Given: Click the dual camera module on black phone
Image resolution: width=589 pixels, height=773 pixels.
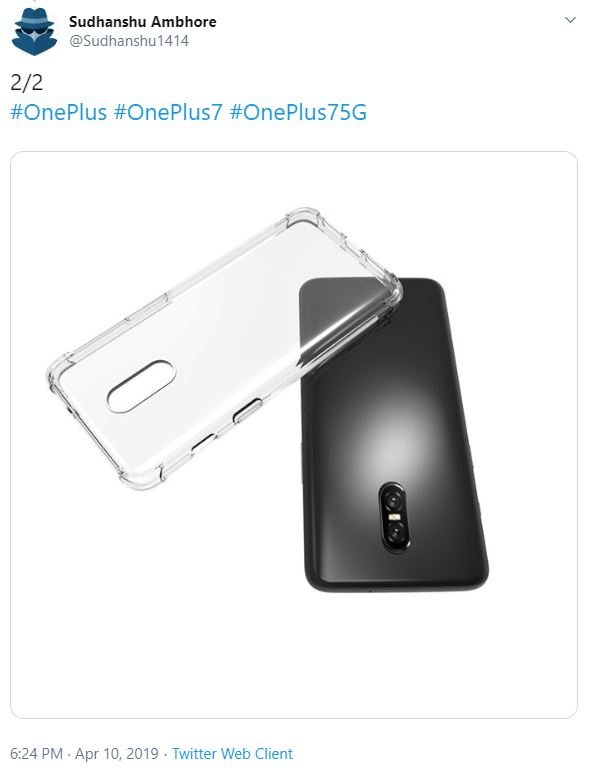Looking at the screenshot, I should tap(394, 517).
